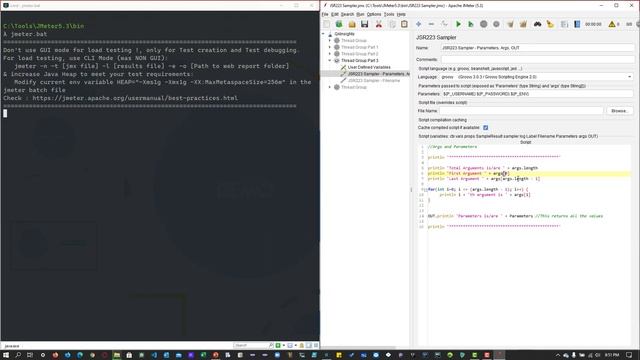Viewport: 640px width, 360px height.
Task: Click the Toggle enable/disable icon
Action: [444, 24]
